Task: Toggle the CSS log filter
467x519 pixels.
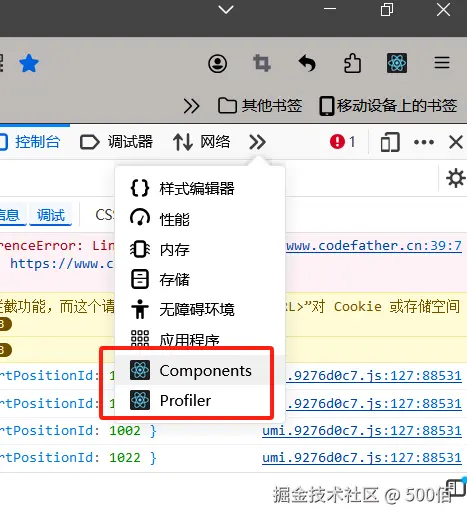Action: (105, 215)
